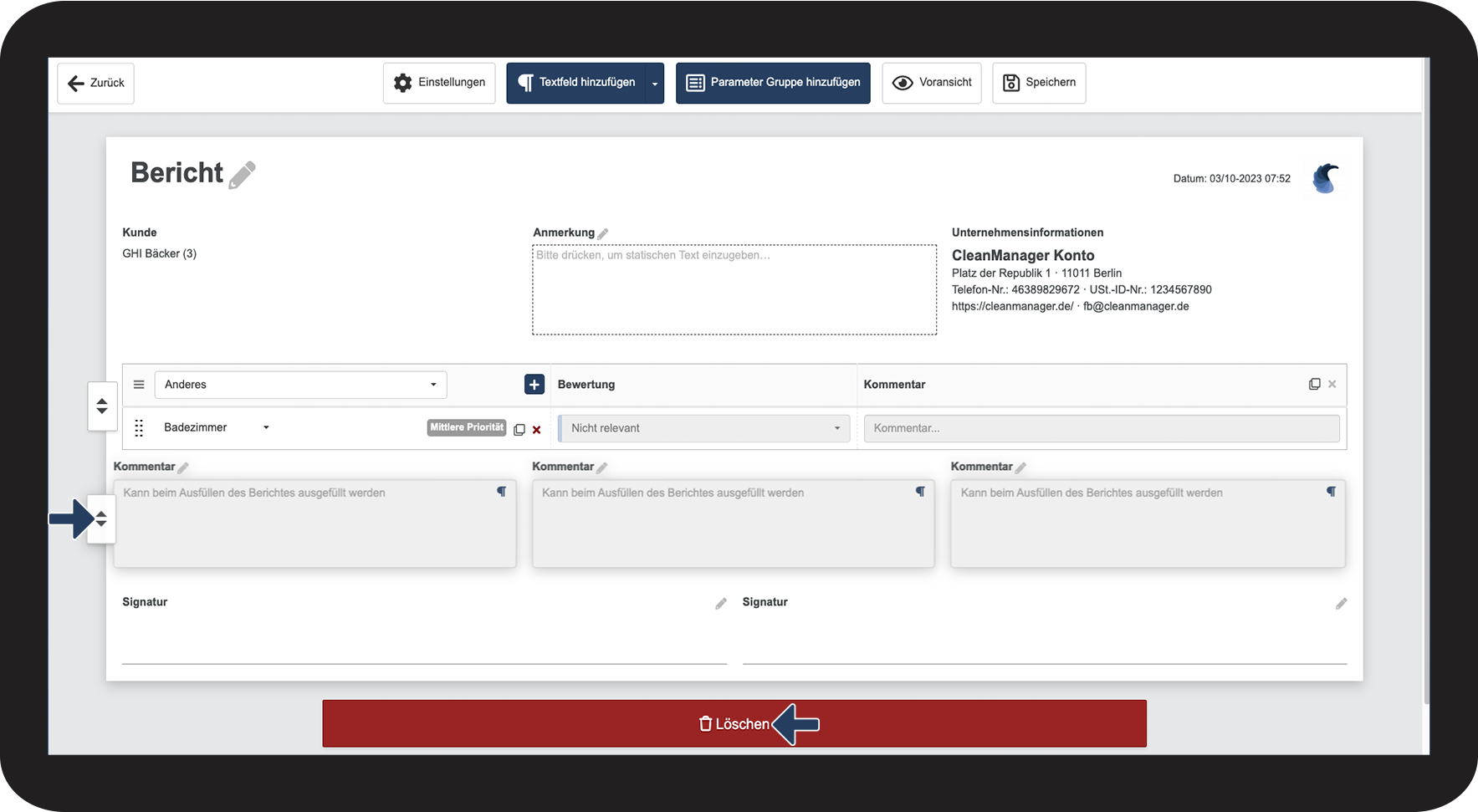Image resolution: width=1478 pixels, height=812 pixels.
Task: Edit the right Signatur pencil icon
Action: (x=1341, y=604)
